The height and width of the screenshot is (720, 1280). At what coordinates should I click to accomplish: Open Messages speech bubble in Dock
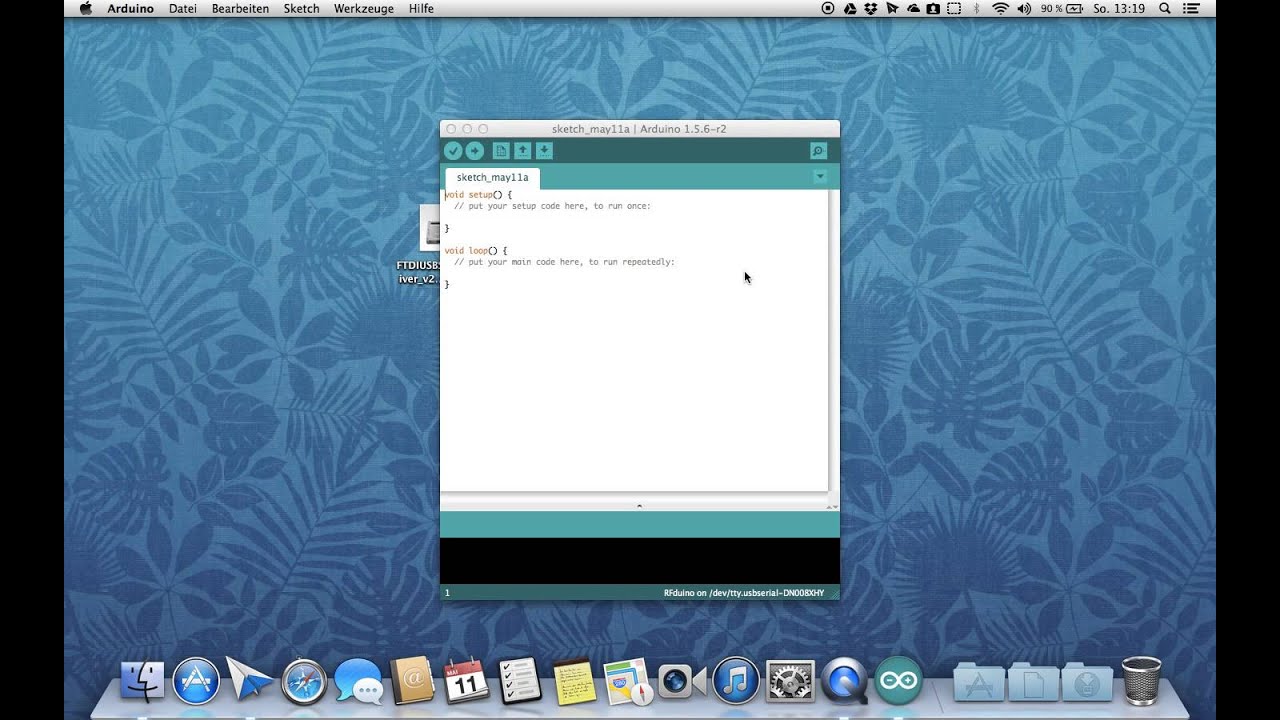point(358,681)
